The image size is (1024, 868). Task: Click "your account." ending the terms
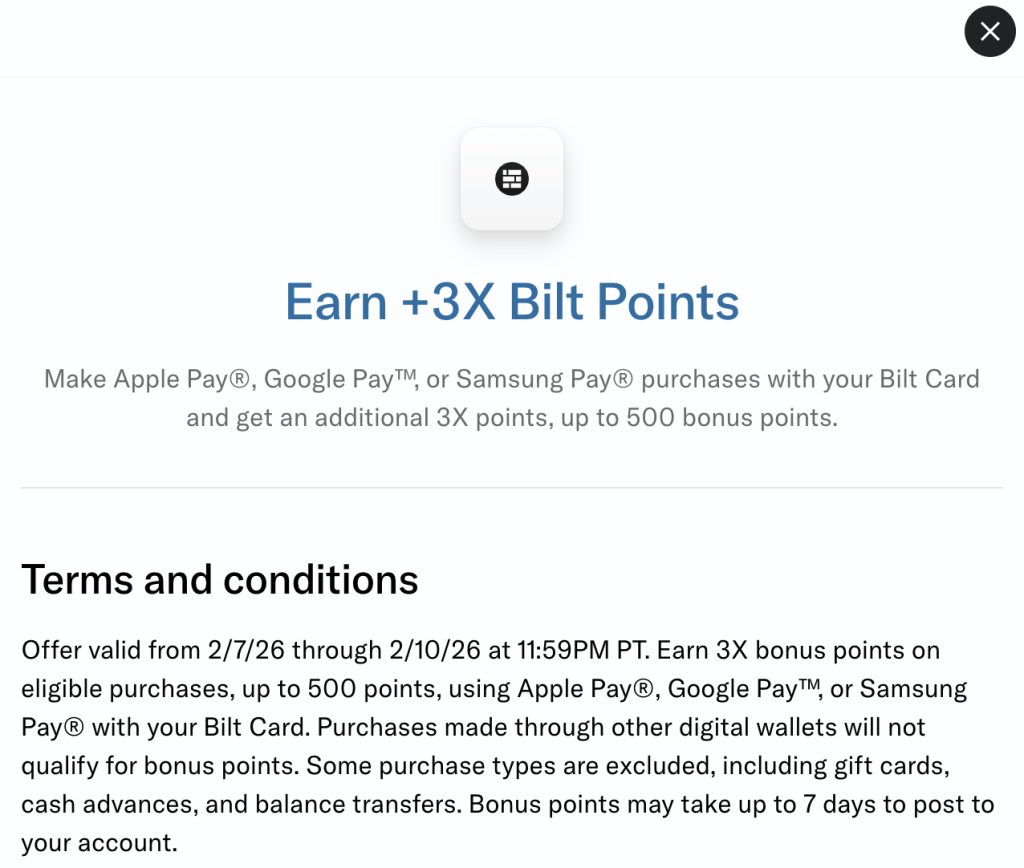98,843
